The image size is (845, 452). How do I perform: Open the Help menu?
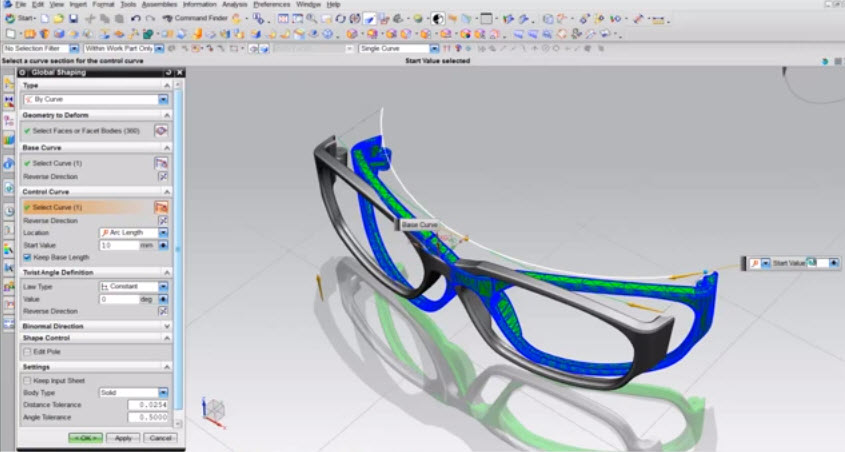(333, 4)
